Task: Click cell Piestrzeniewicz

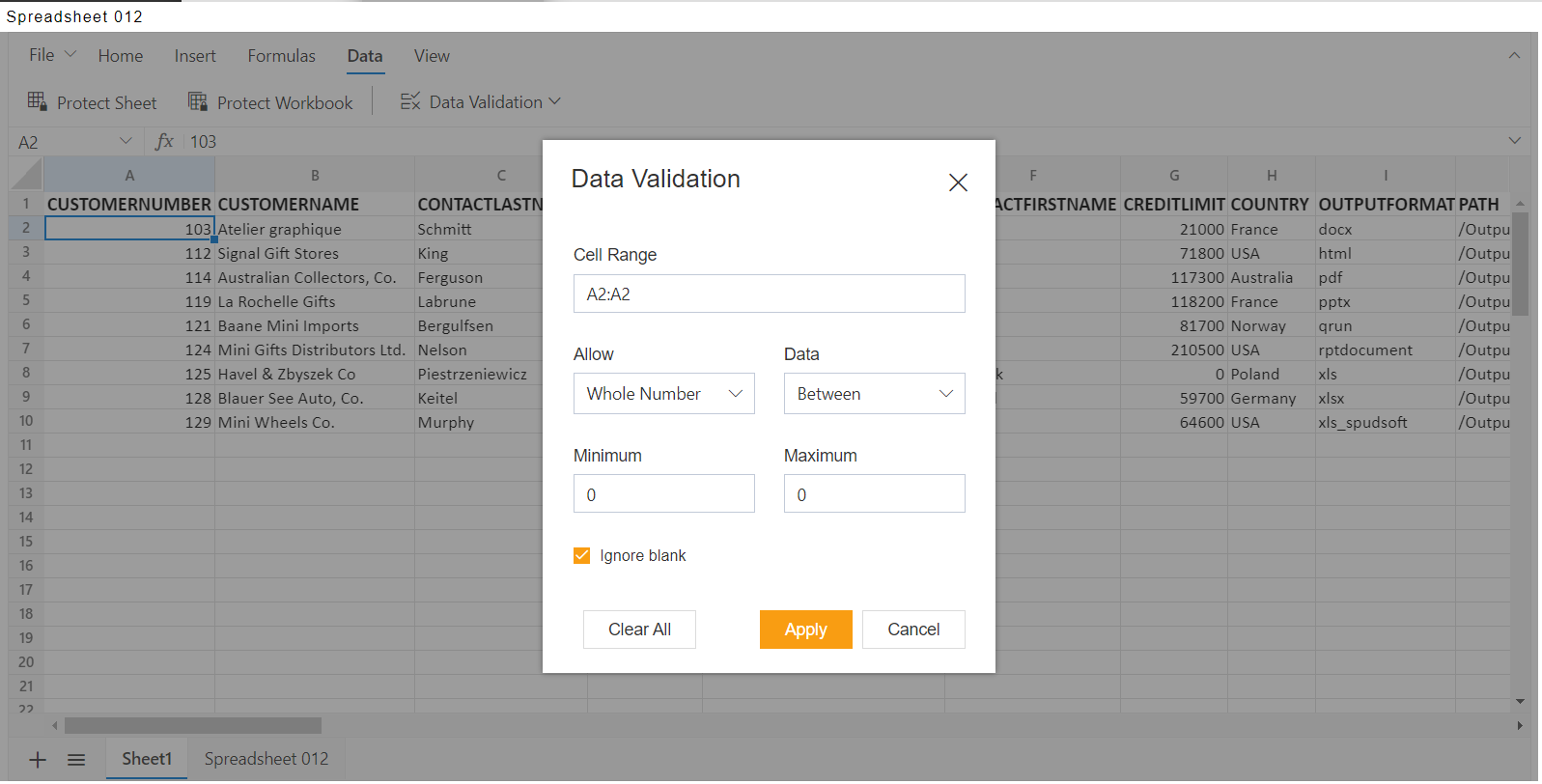Action: pyautogui.click(x=479, y=374)
